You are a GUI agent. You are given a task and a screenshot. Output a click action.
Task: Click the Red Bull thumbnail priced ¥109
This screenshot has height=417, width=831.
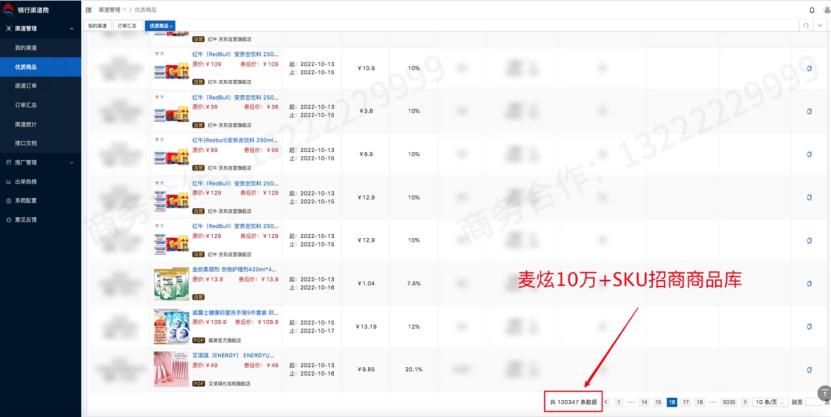coord(171,68)
